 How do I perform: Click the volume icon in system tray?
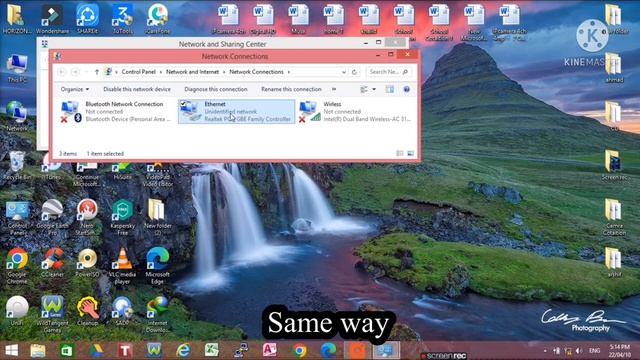pyautogui.click(x=579, y=351)
